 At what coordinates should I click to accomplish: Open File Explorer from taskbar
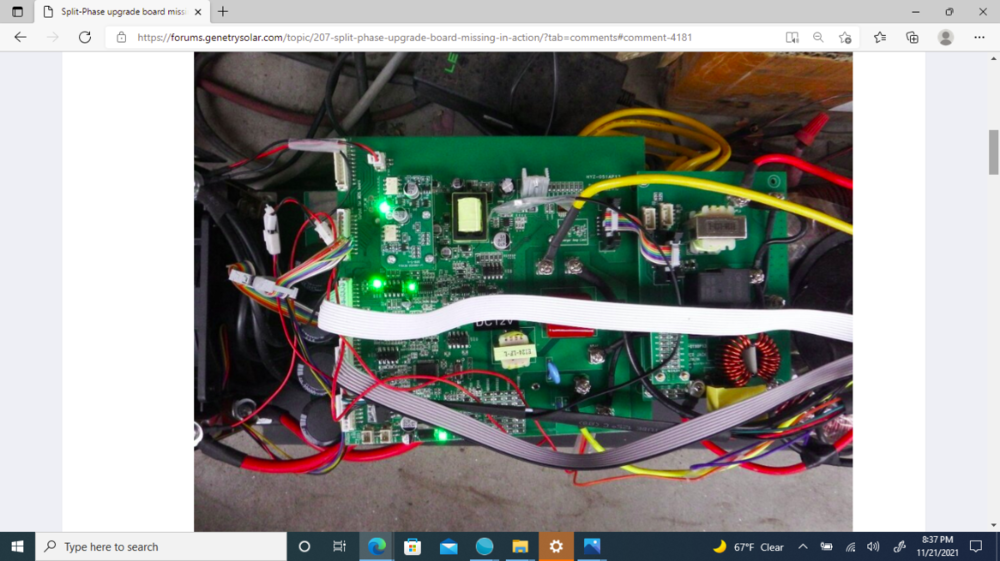pyautogui.click(x=520, y=546)
